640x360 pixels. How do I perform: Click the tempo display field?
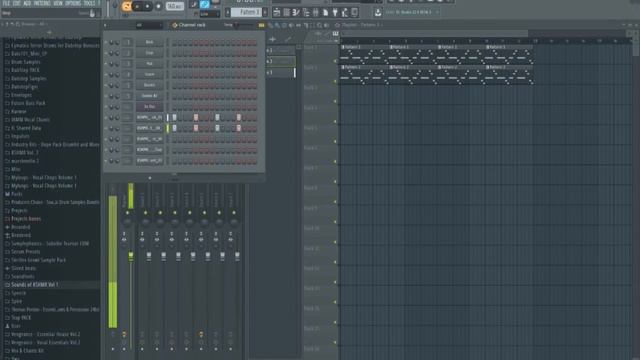[175, 6]
